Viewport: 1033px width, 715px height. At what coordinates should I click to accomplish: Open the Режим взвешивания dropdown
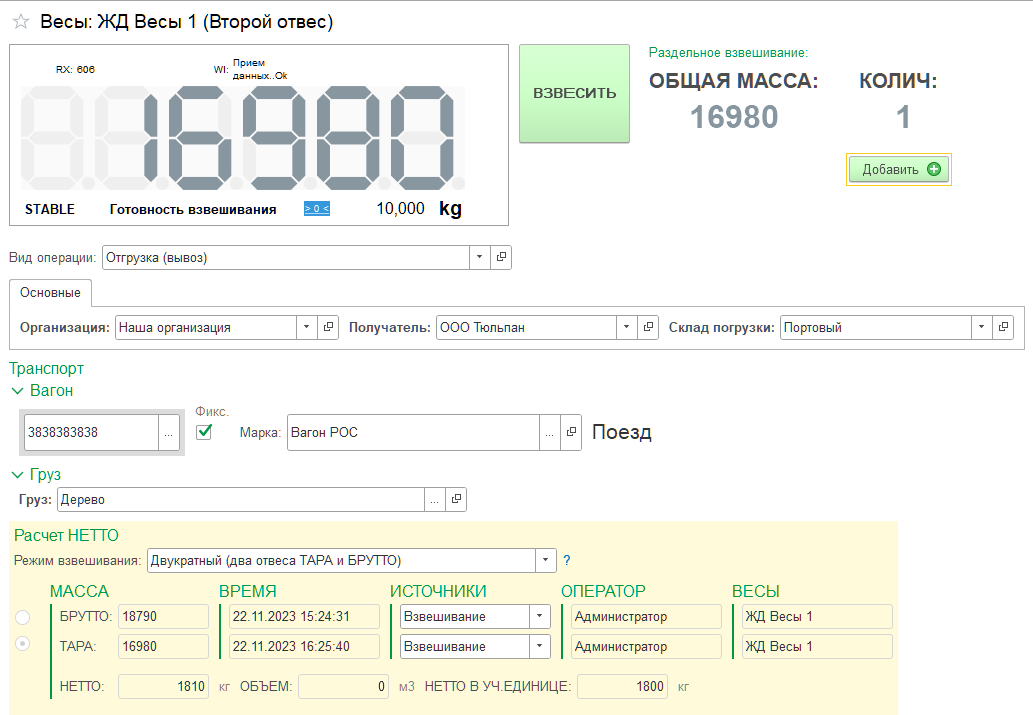point(545,560)
